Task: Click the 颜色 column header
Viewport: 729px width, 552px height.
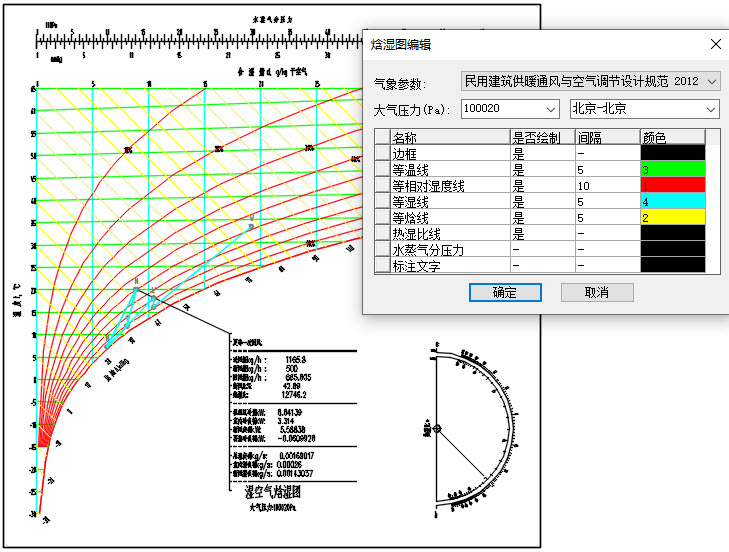Action: point(673,138)
